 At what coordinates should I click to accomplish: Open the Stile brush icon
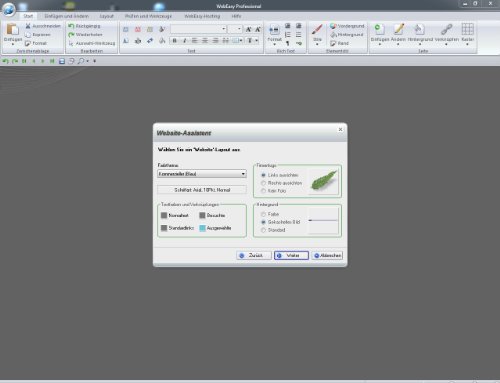tap(317, 30)
